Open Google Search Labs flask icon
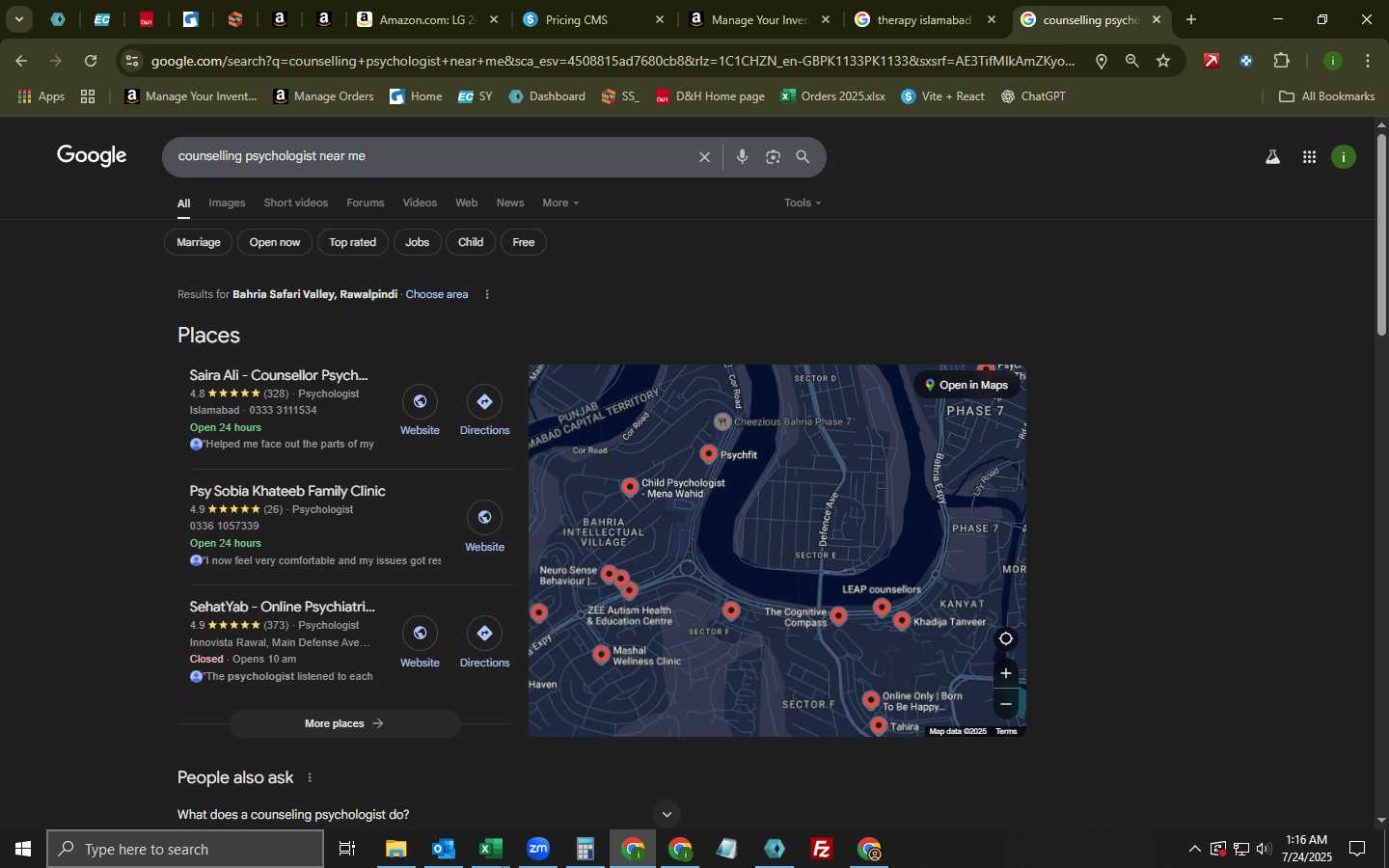This screenshot has height=868, width=1389. pyautogui.click(x=1272, y=157)
